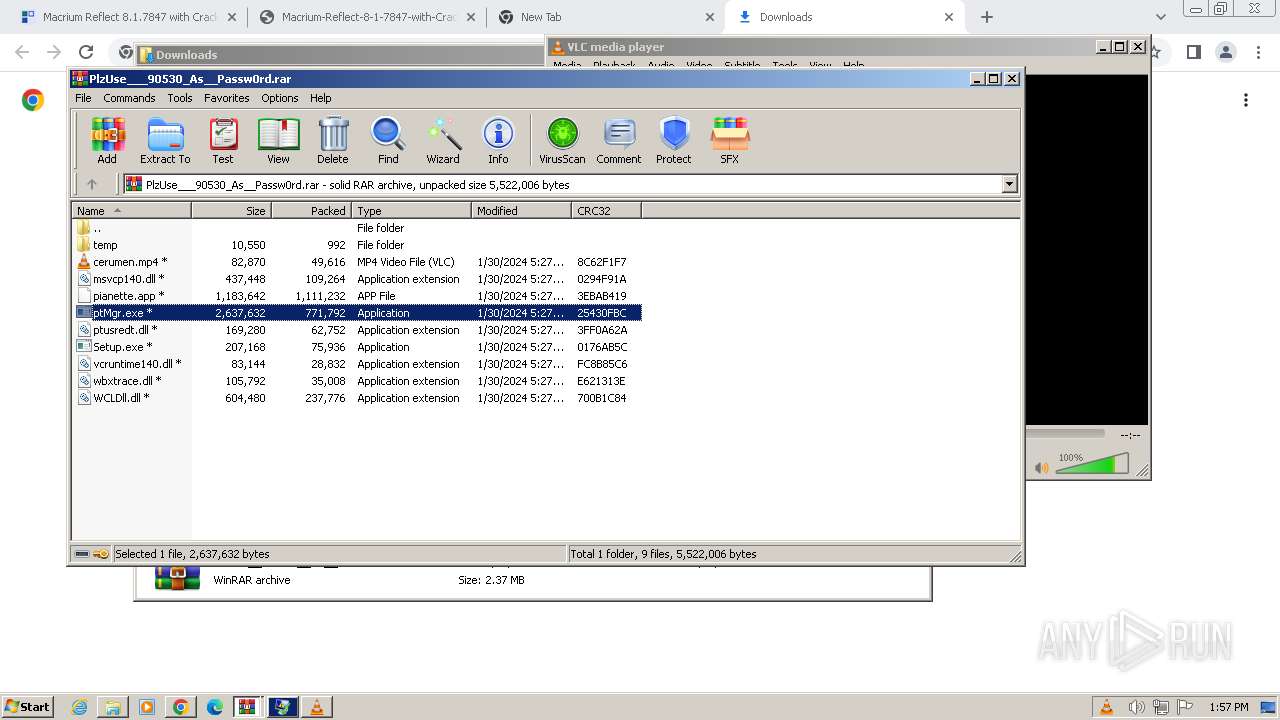
Task: Click the WinRAR taskbar button
Action: tap(248, 707)
